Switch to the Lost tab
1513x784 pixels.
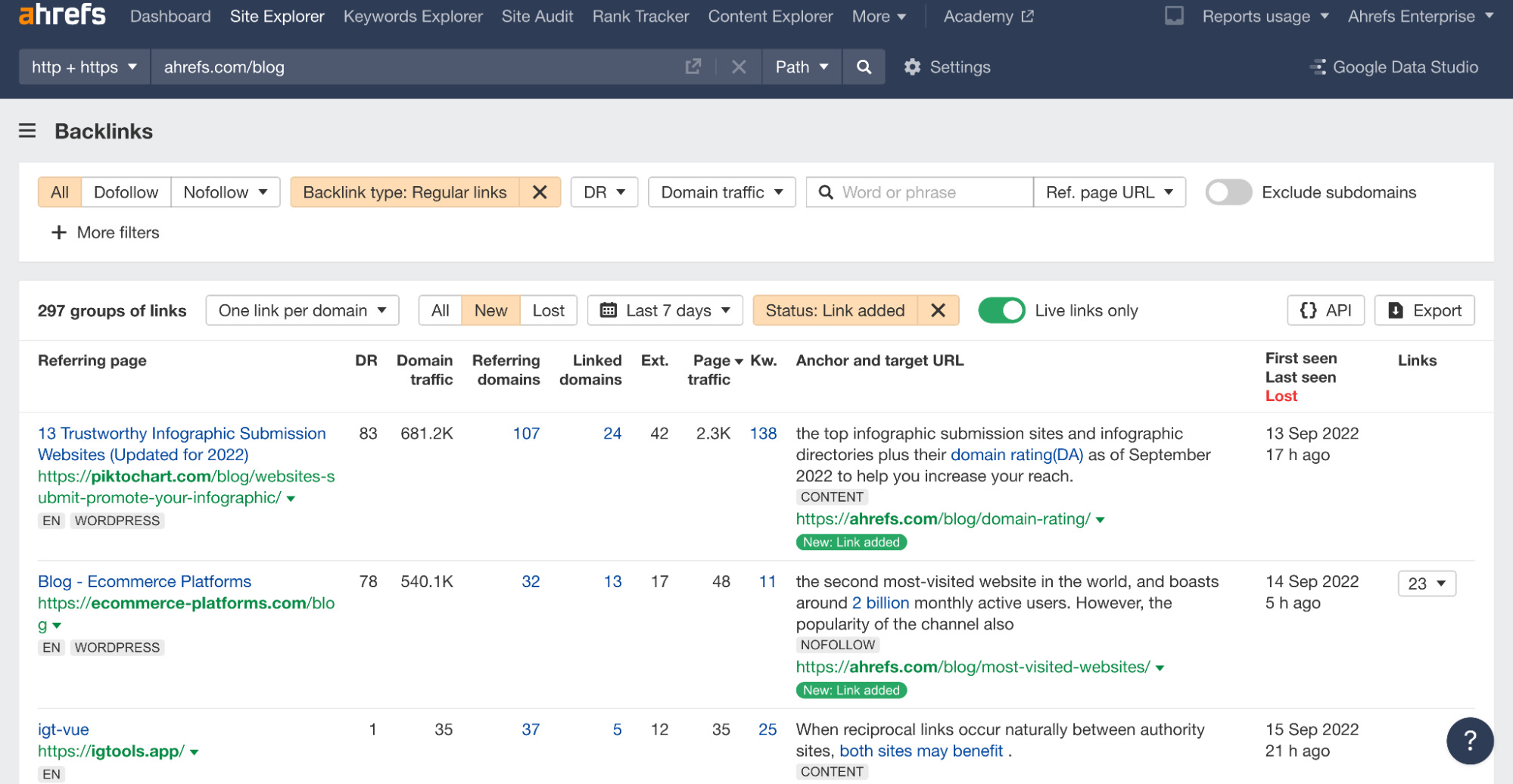tap(548, 310)
